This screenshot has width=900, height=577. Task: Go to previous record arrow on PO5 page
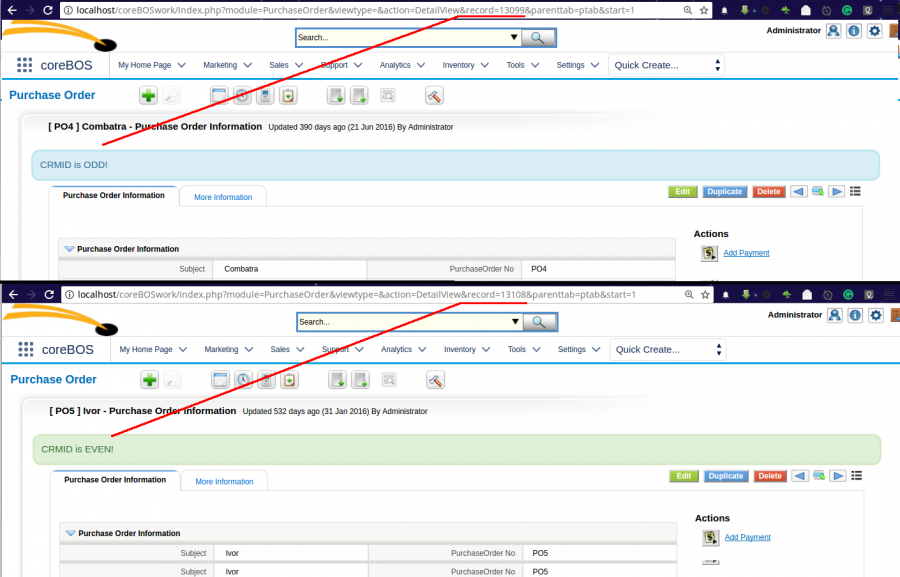coord(798,476)
